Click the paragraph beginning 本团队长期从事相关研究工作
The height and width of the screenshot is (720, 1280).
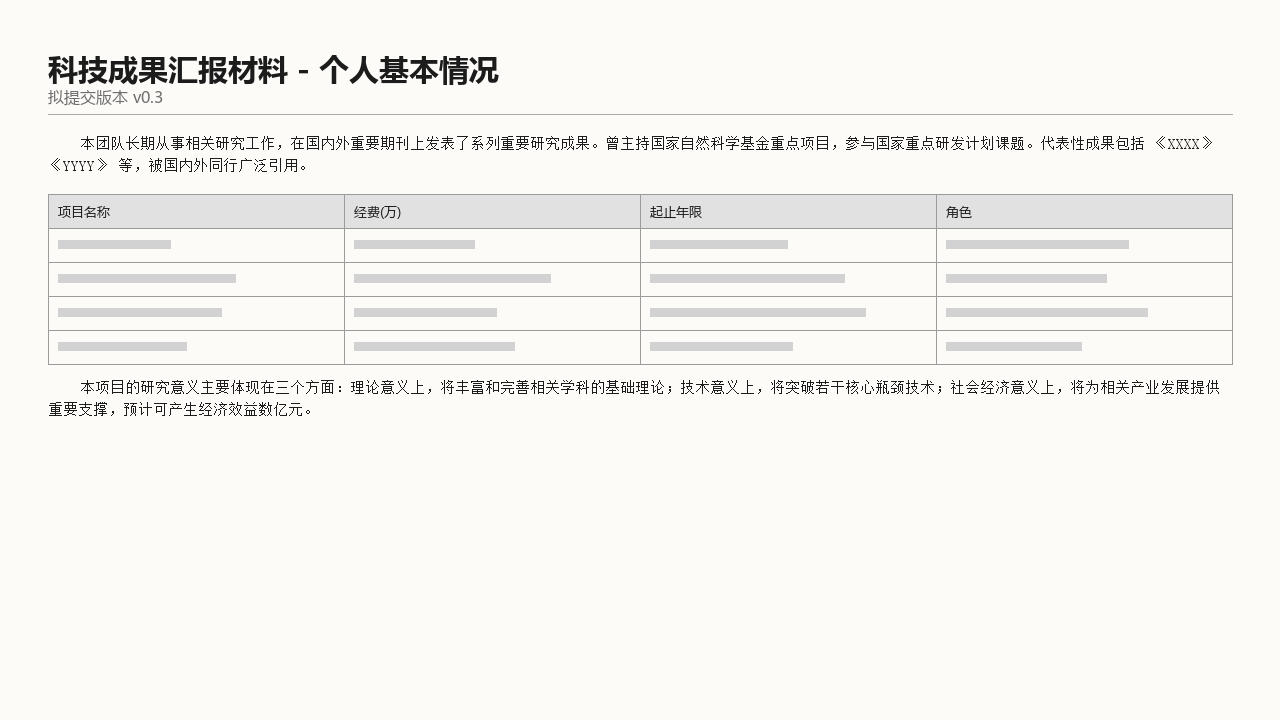tap(640, 154)
